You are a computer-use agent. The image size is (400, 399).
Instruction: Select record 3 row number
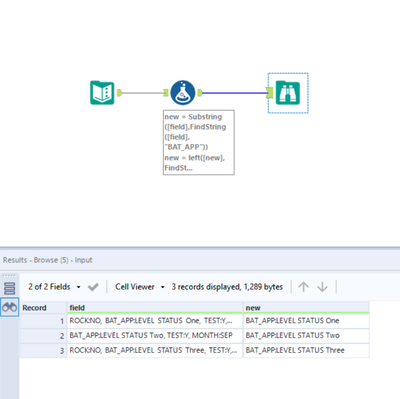(43, 350)
